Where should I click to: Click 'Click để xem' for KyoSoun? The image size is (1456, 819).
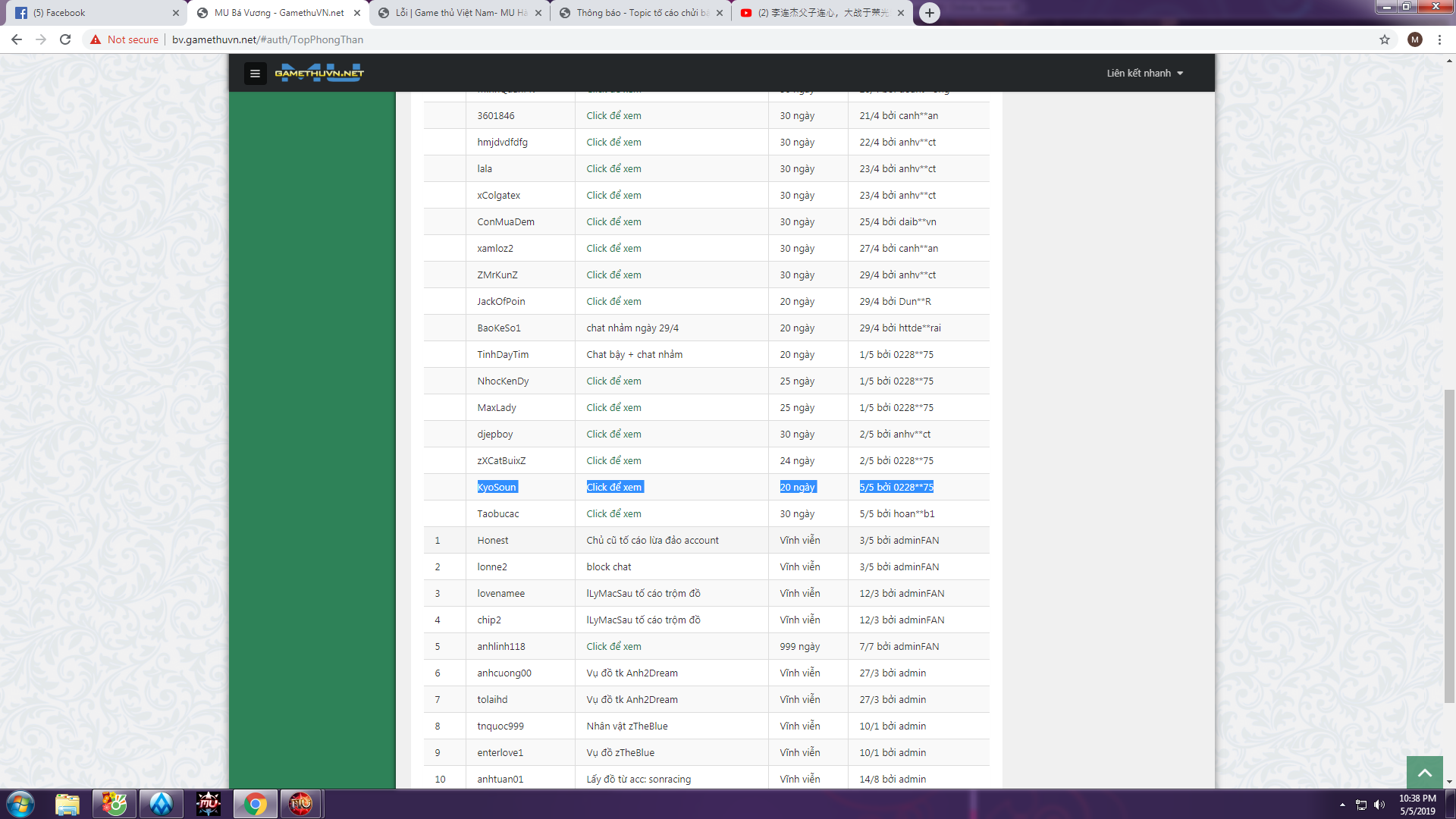614,488
